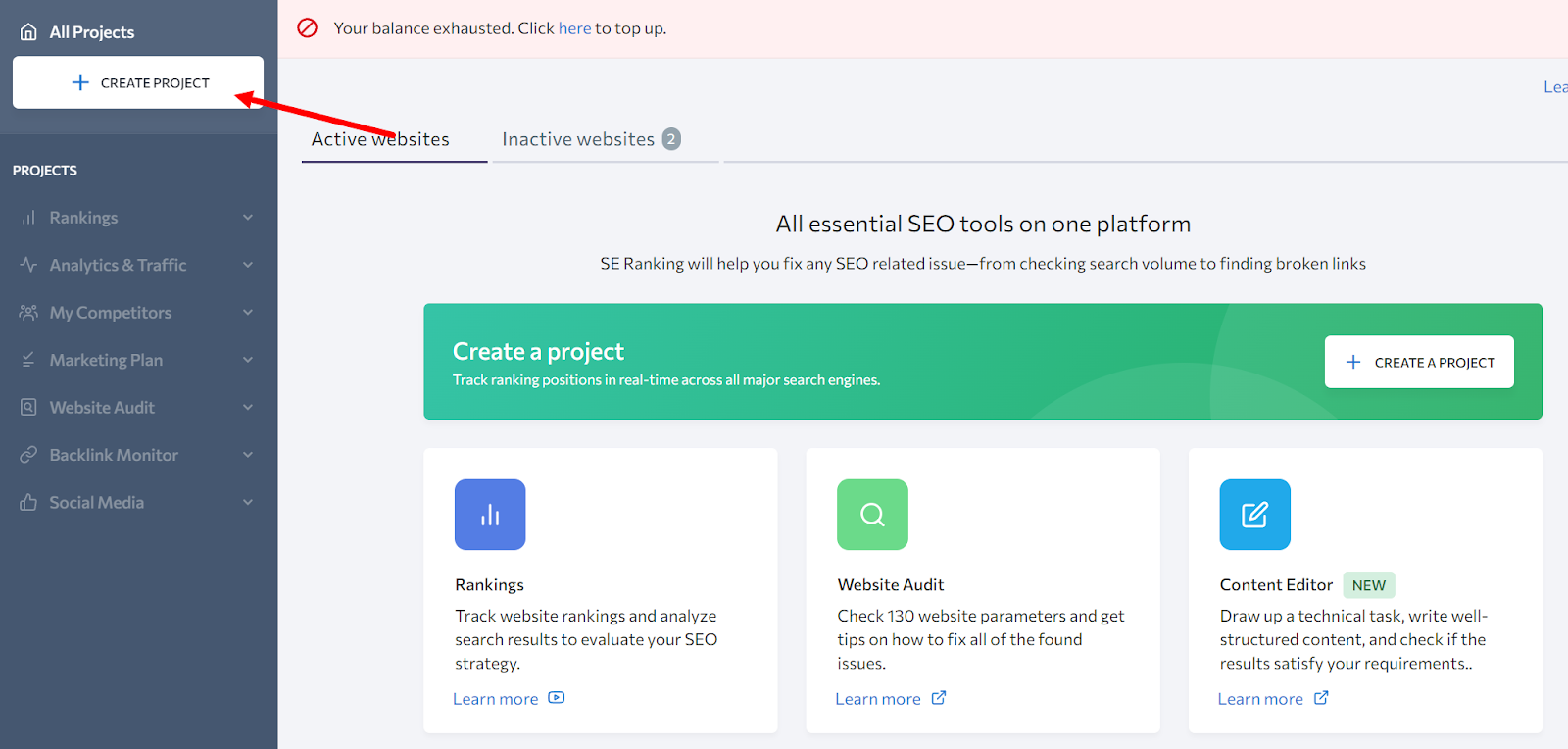Viewport: 1568px width, 749px height.
Task: Click the 'here' top up link
Action: 574,28
